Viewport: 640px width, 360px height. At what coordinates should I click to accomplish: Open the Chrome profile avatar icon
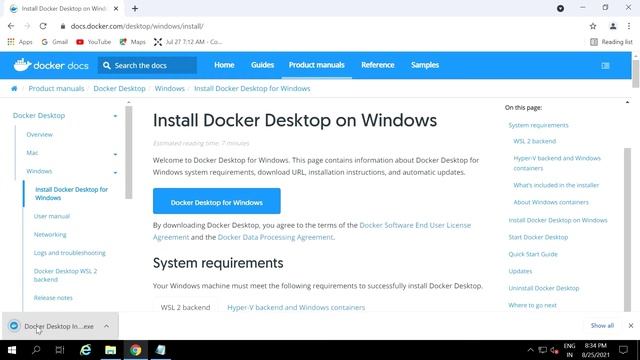pyautogui.click(x=613, y=26)
